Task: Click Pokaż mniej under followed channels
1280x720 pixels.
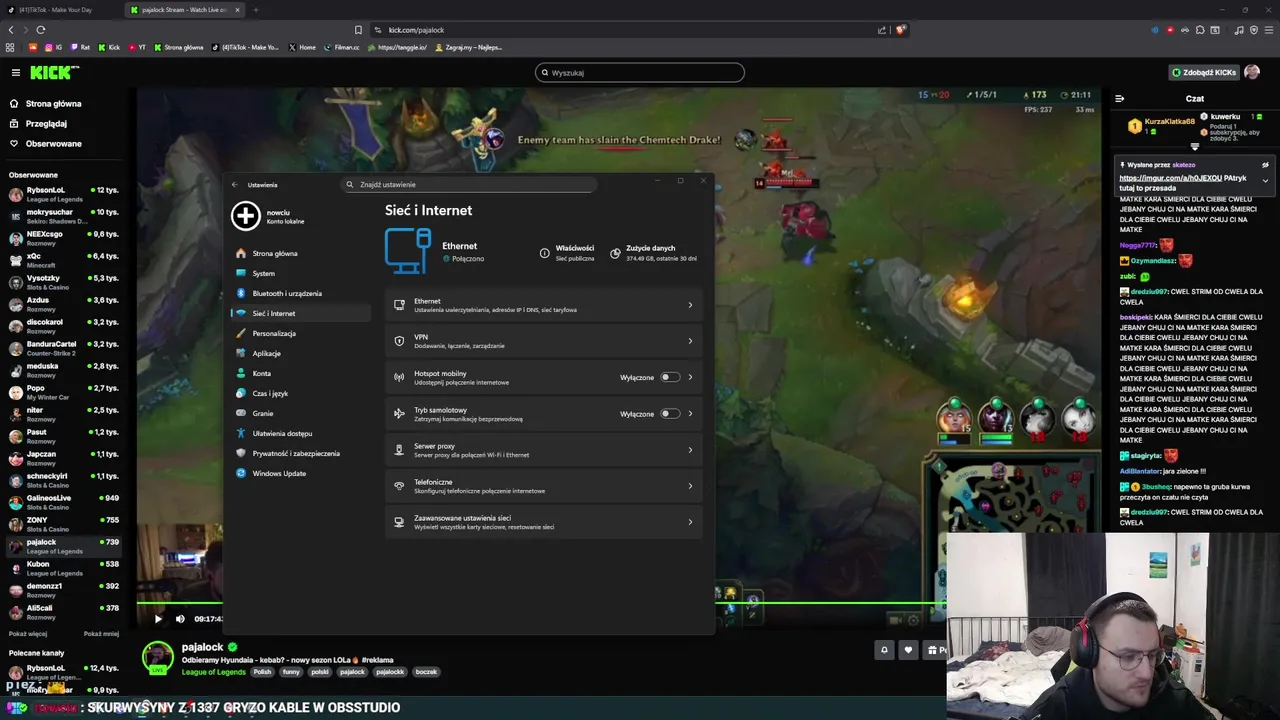Action: pos(101,633)
